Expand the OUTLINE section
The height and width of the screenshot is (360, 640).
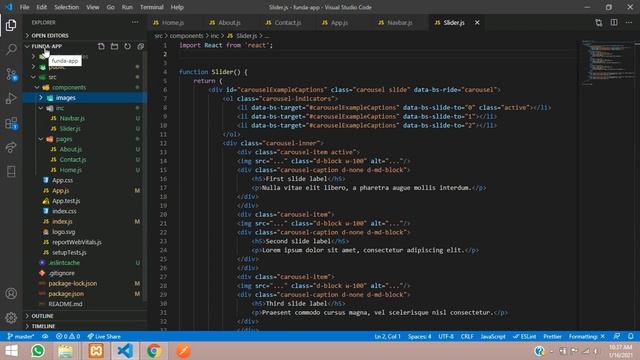42,316
